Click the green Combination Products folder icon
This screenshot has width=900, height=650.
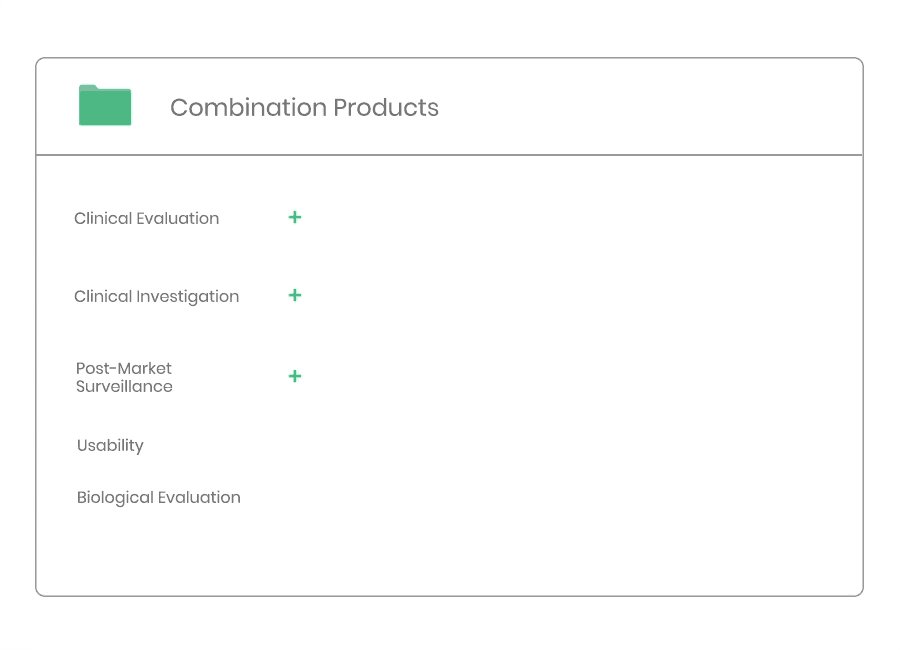point(105,105)
